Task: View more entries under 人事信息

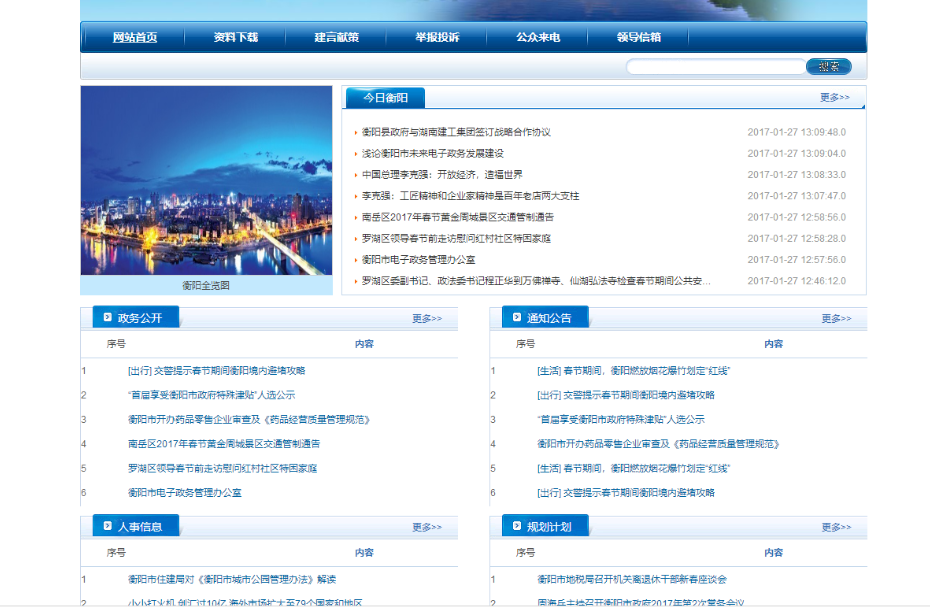Action: point(427,527)
